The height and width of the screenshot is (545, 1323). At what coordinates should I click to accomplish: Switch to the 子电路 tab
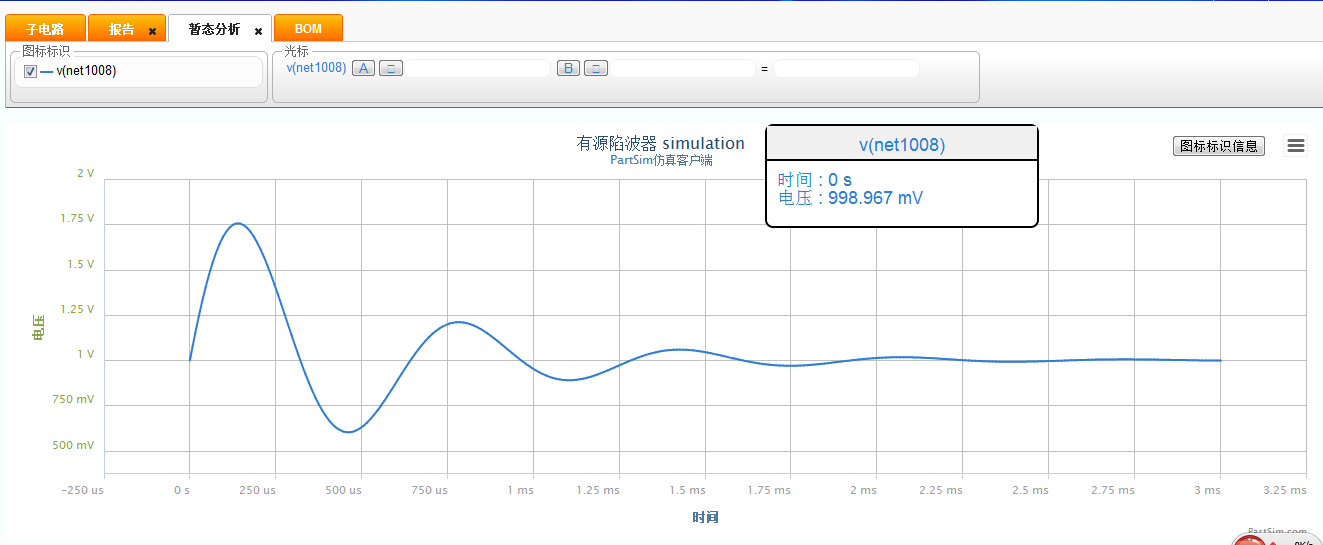[x=45, y=28]
